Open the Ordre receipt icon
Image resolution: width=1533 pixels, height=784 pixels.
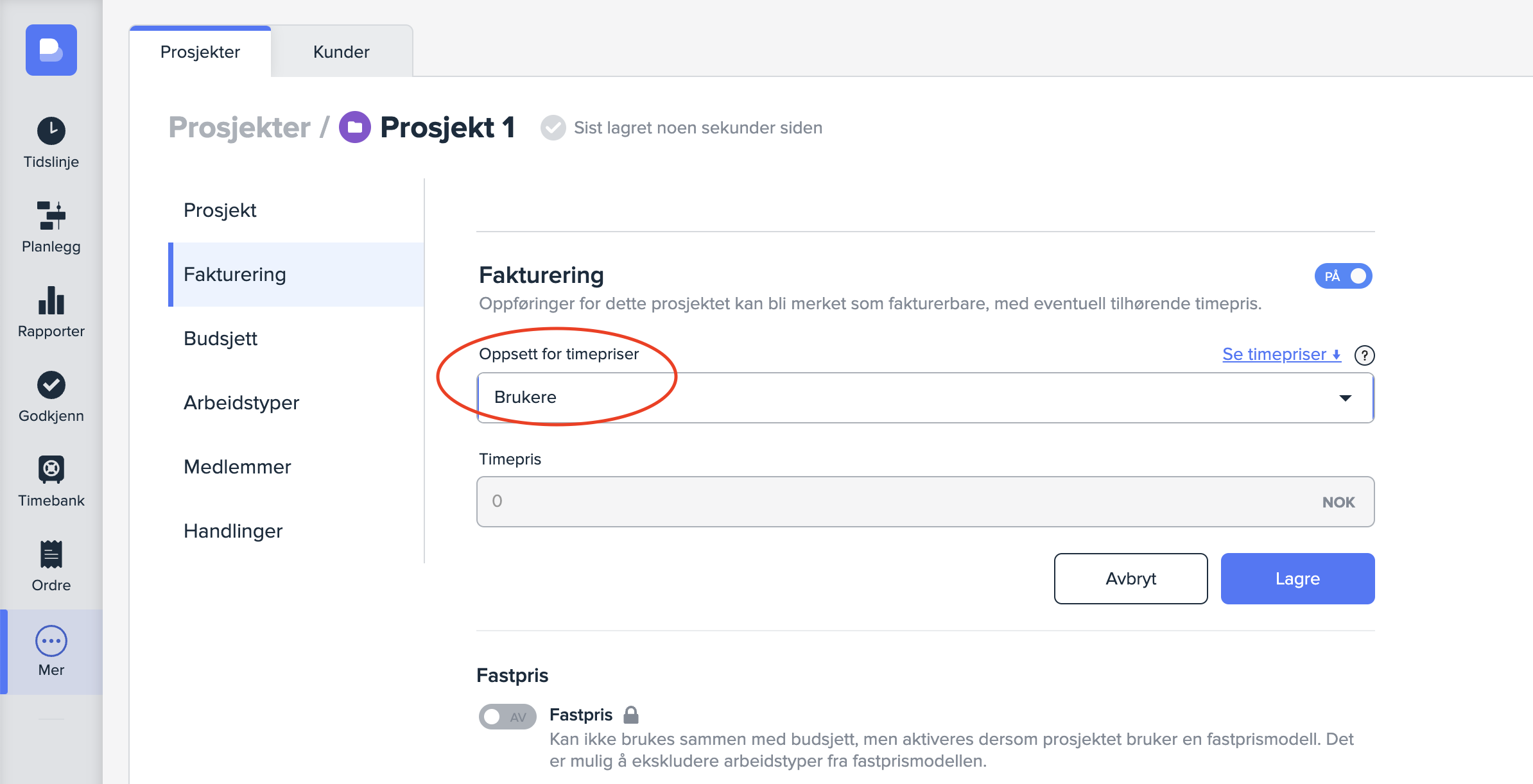[x=51, y=554]
